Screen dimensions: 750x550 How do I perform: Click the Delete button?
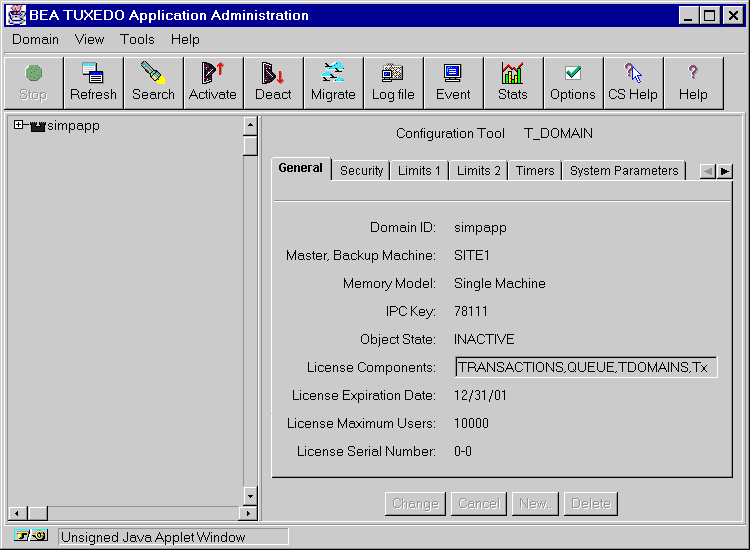pos(591,504)
